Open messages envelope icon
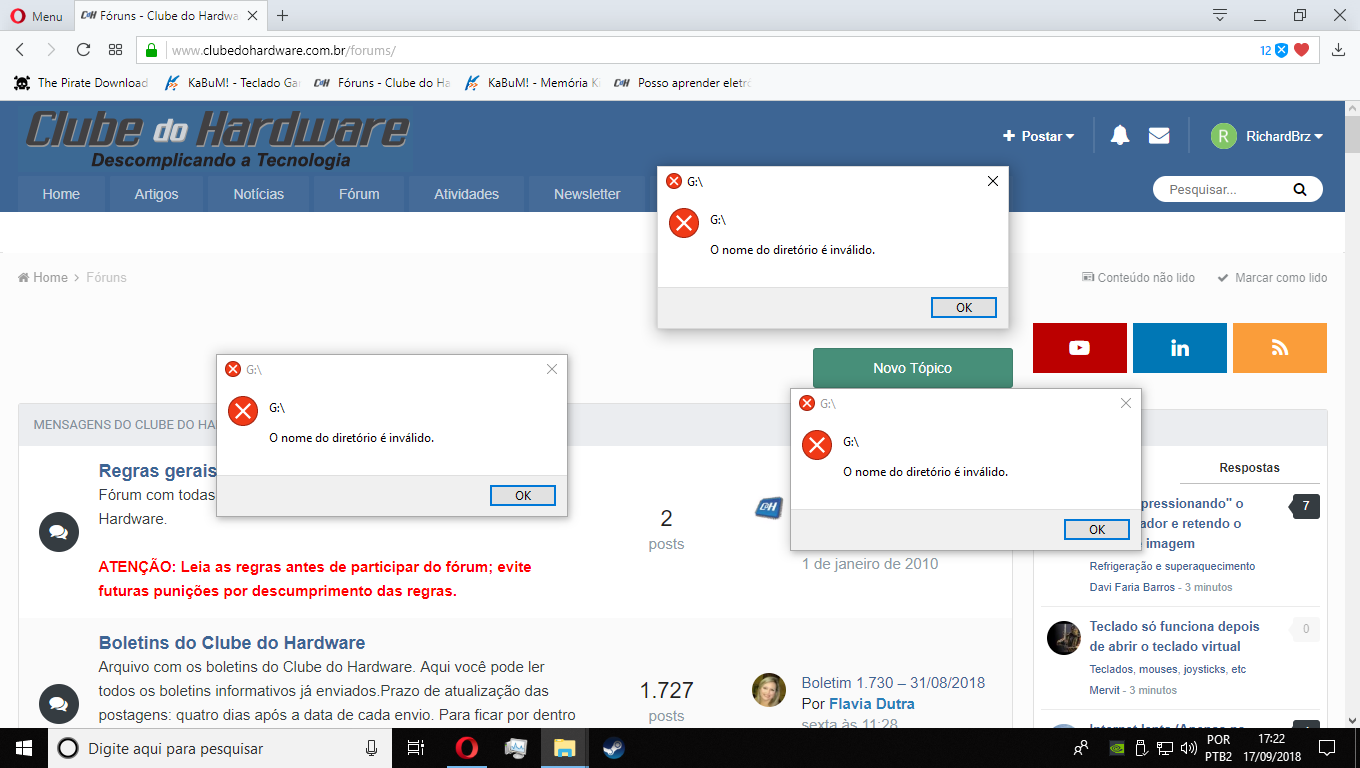 point(1159,136)
